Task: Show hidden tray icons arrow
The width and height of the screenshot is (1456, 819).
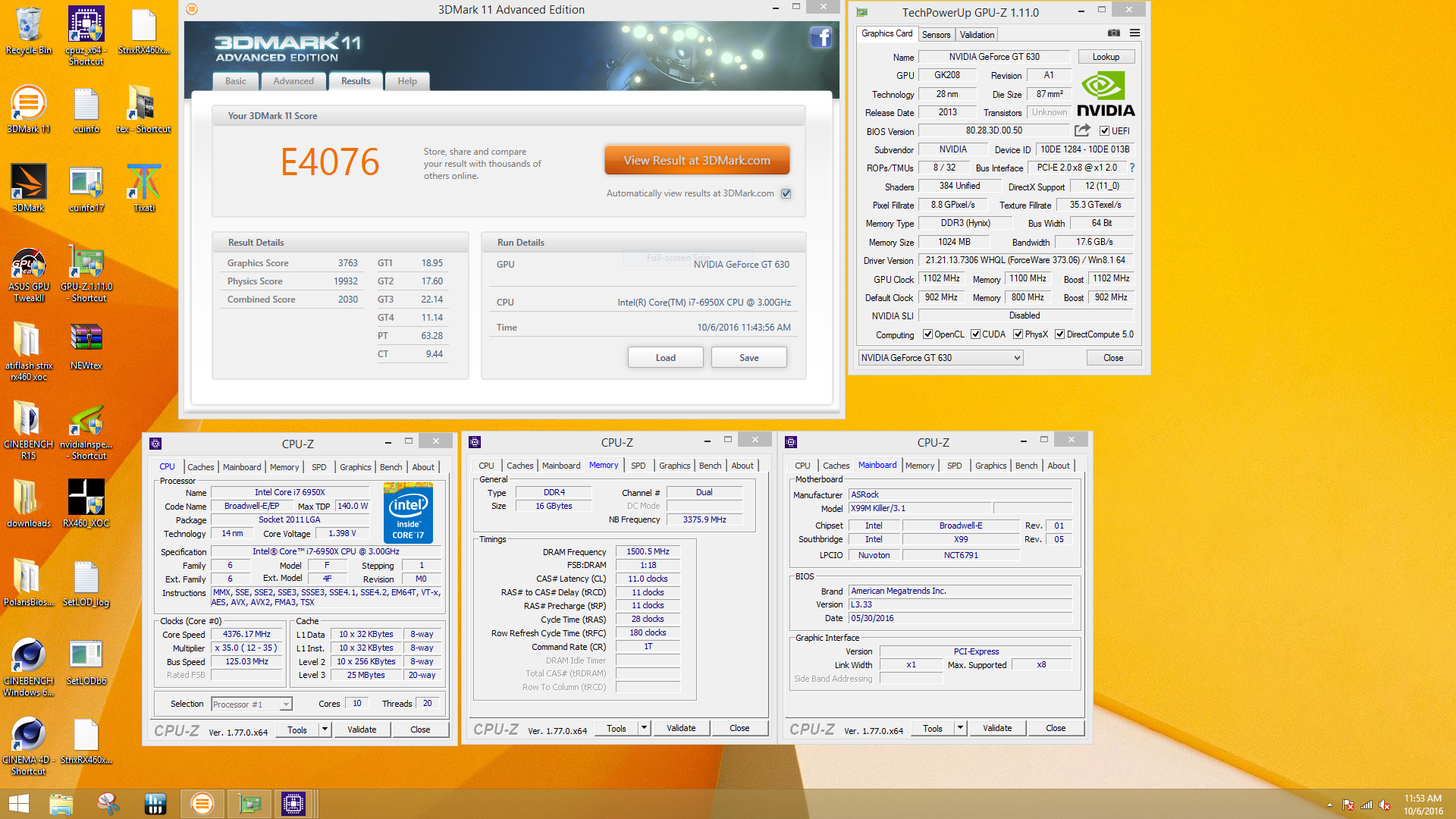Action: tap(1329, 805)
